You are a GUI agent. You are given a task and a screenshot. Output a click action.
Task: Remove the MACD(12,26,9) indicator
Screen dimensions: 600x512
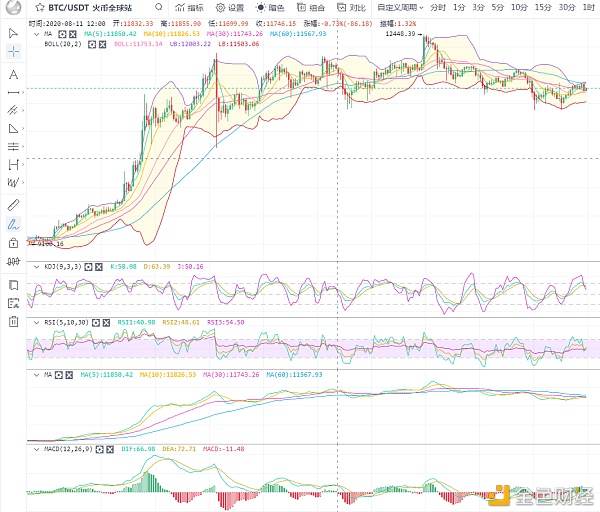[x=110, y=449]
